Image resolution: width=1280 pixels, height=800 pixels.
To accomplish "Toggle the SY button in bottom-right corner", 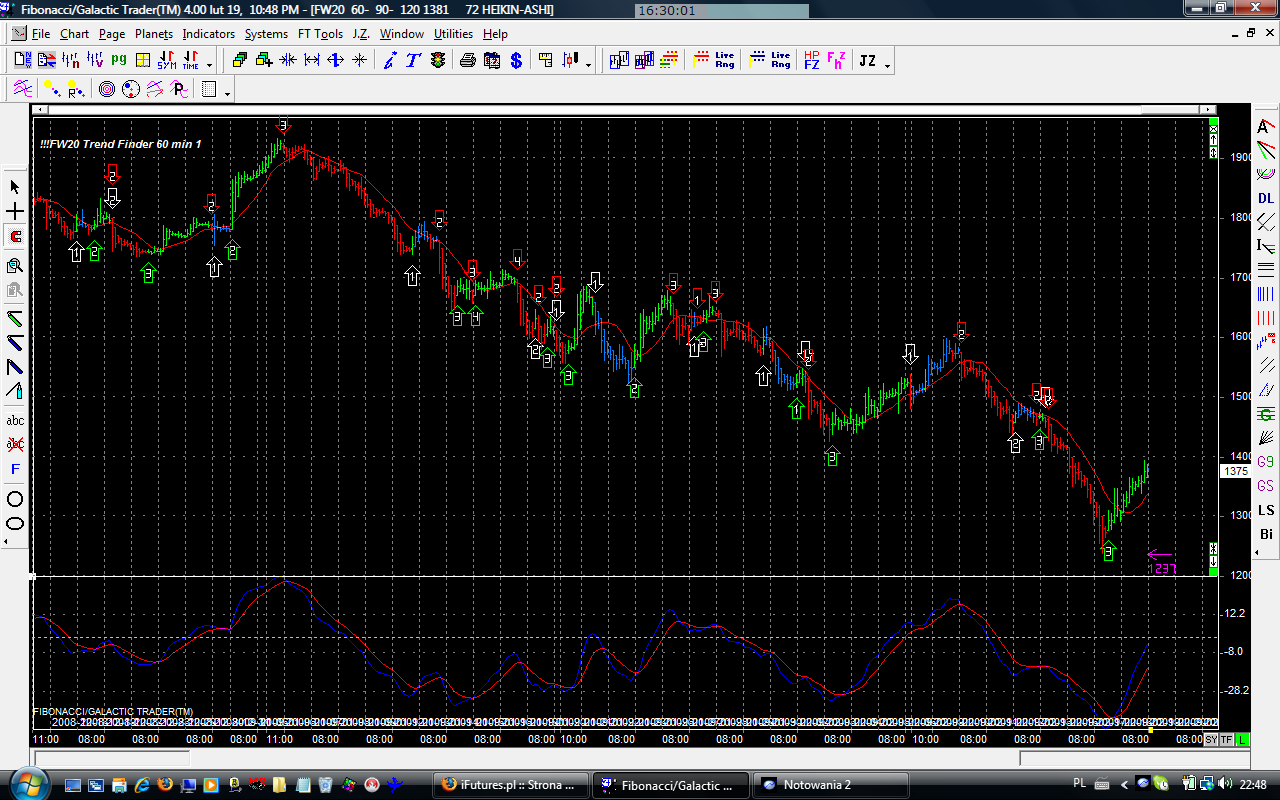I will click(x=1211, y=739).
